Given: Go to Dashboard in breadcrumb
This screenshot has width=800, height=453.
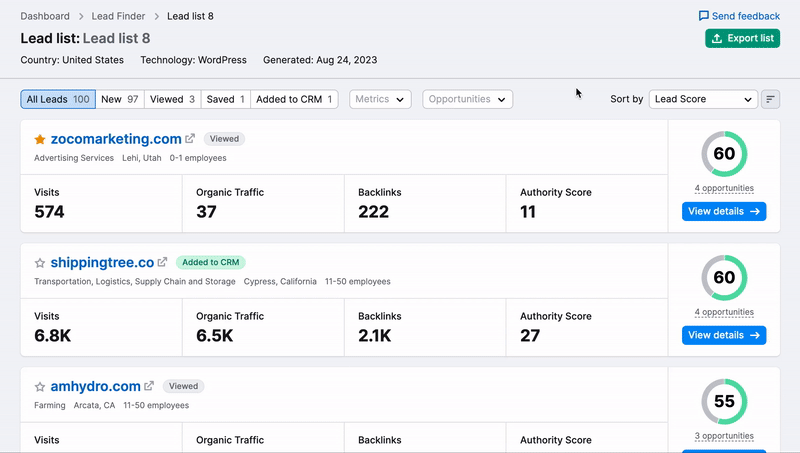Looking at the screenshot, I should [x=45, y=16].
